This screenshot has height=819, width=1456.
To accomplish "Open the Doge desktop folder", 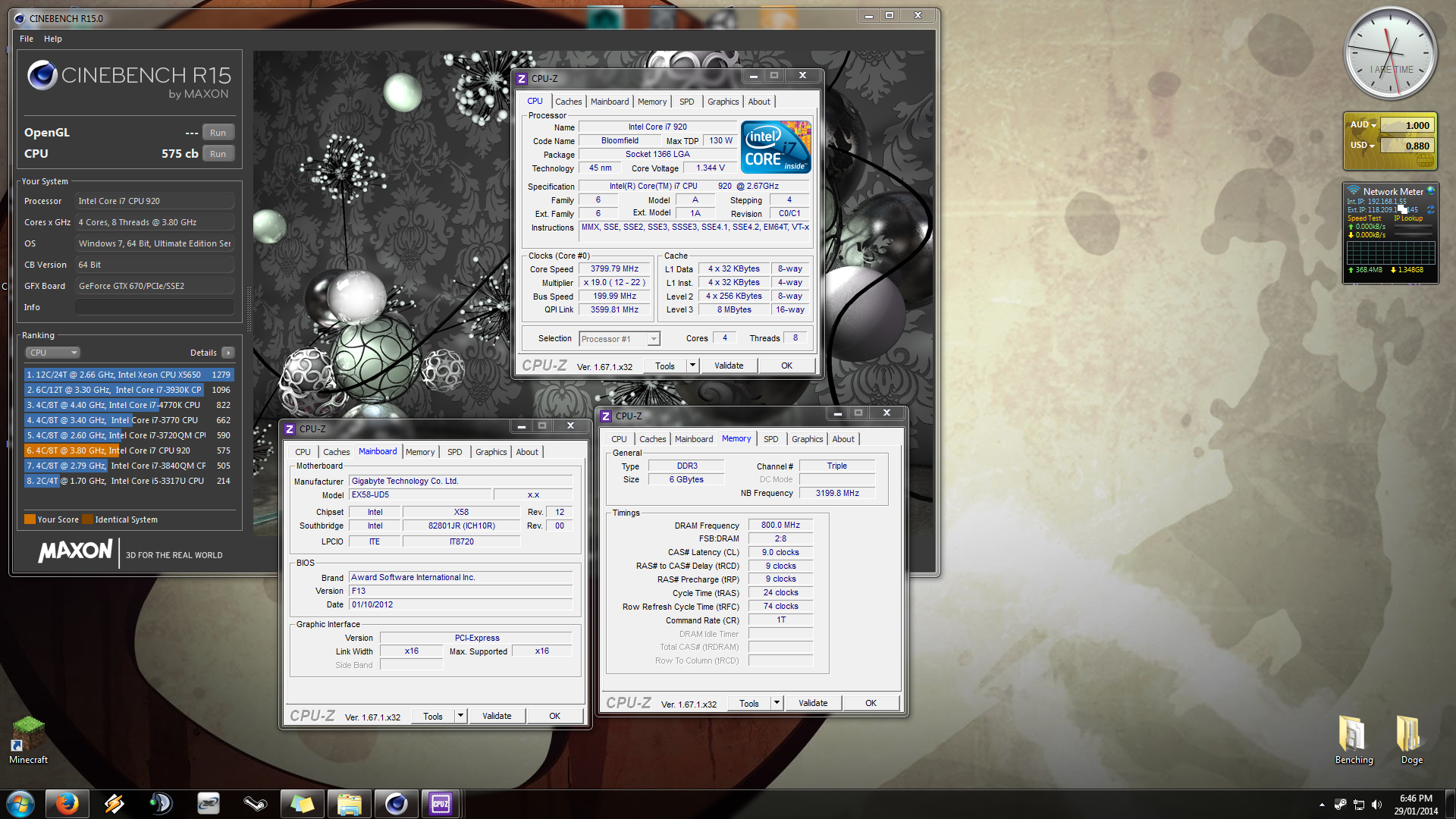I will pos(1411,740).
